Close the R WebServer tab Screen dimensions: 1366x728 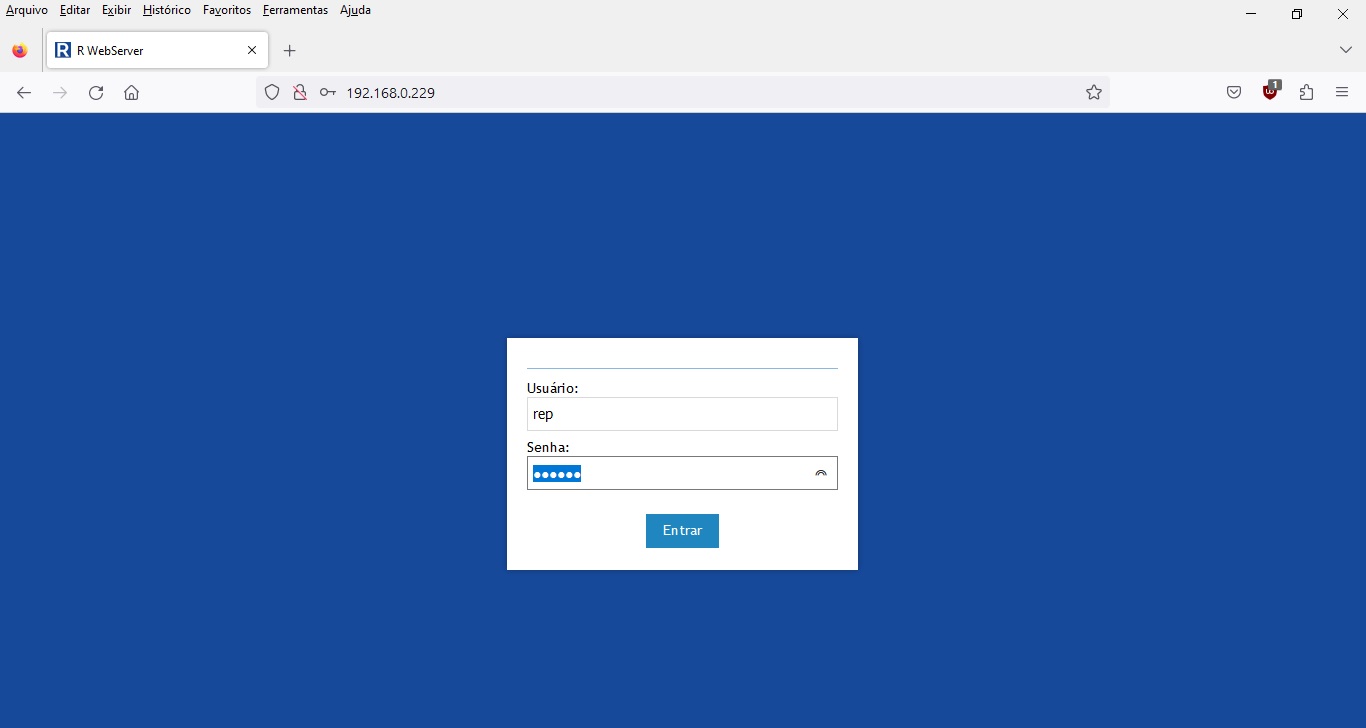click(252, 50)
